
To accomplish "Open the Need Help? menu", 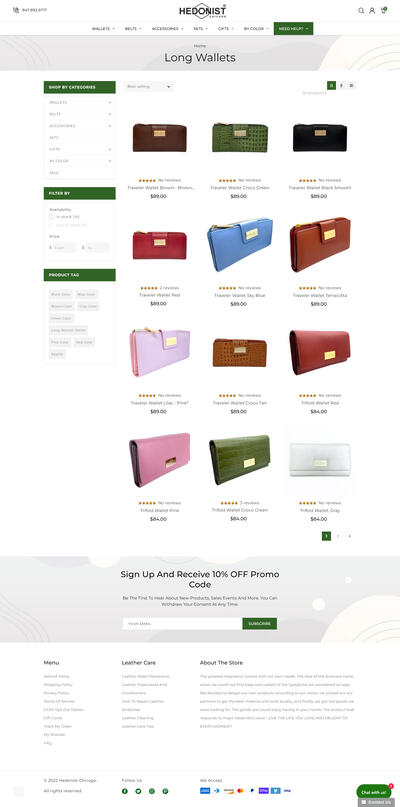I will pyautogui.click(x=293, y=29).
